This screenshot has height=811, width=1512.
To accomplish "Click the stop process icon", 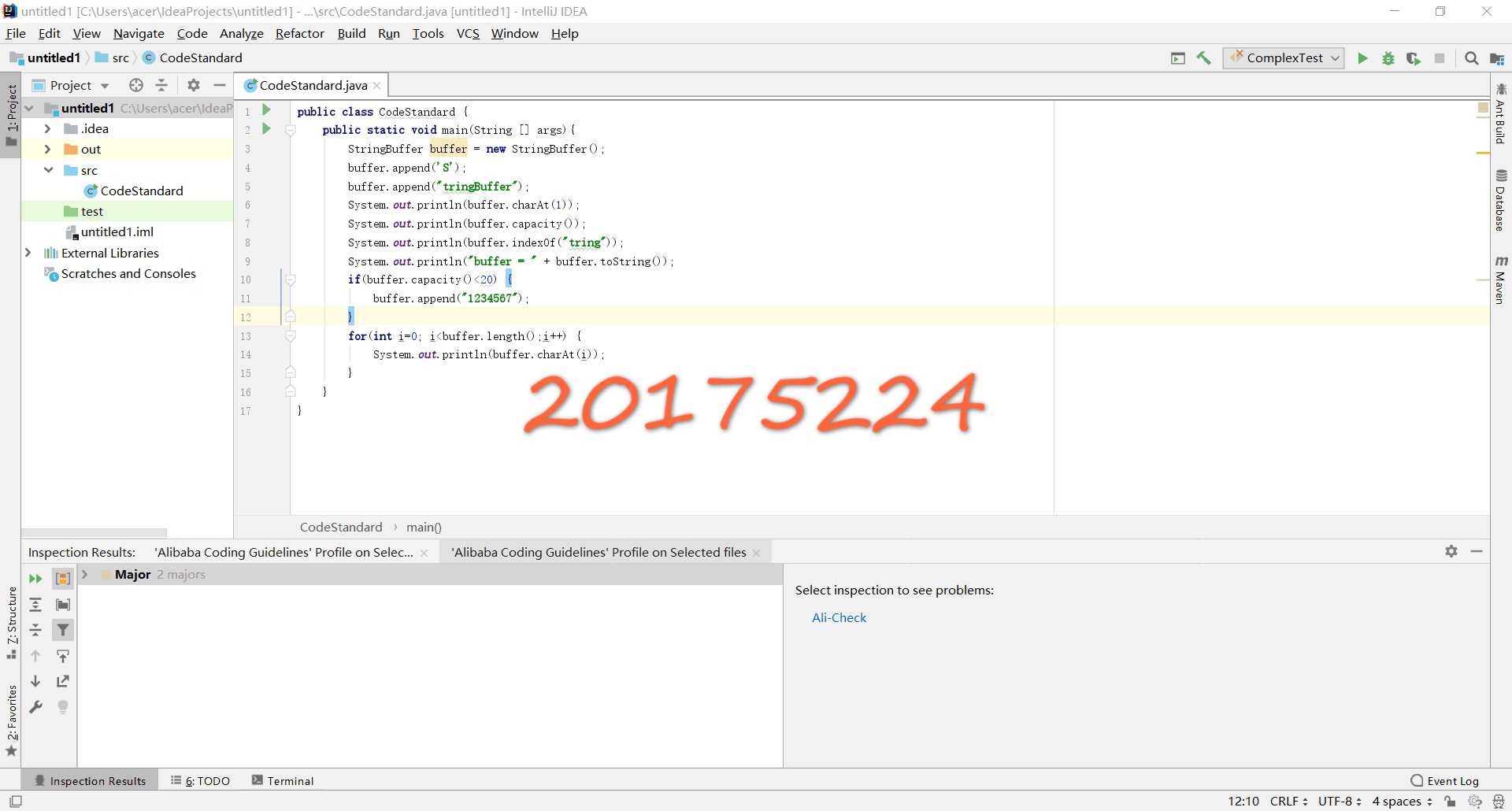I will coord(1440,58).
